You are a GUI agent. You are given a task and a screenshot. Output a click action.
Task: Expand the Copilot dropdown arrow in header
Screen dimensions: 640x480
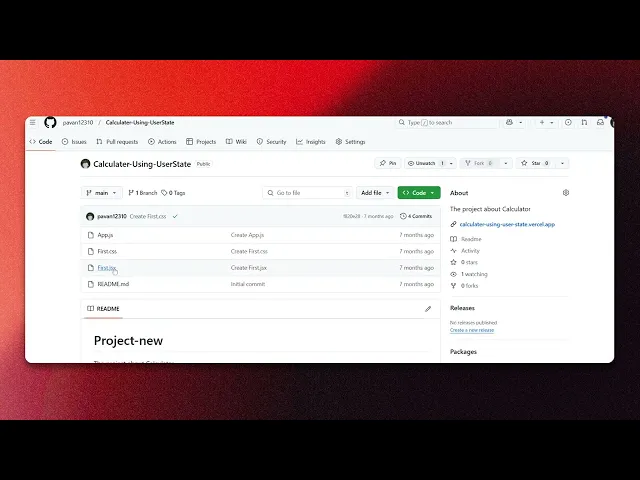click(520, 122)
